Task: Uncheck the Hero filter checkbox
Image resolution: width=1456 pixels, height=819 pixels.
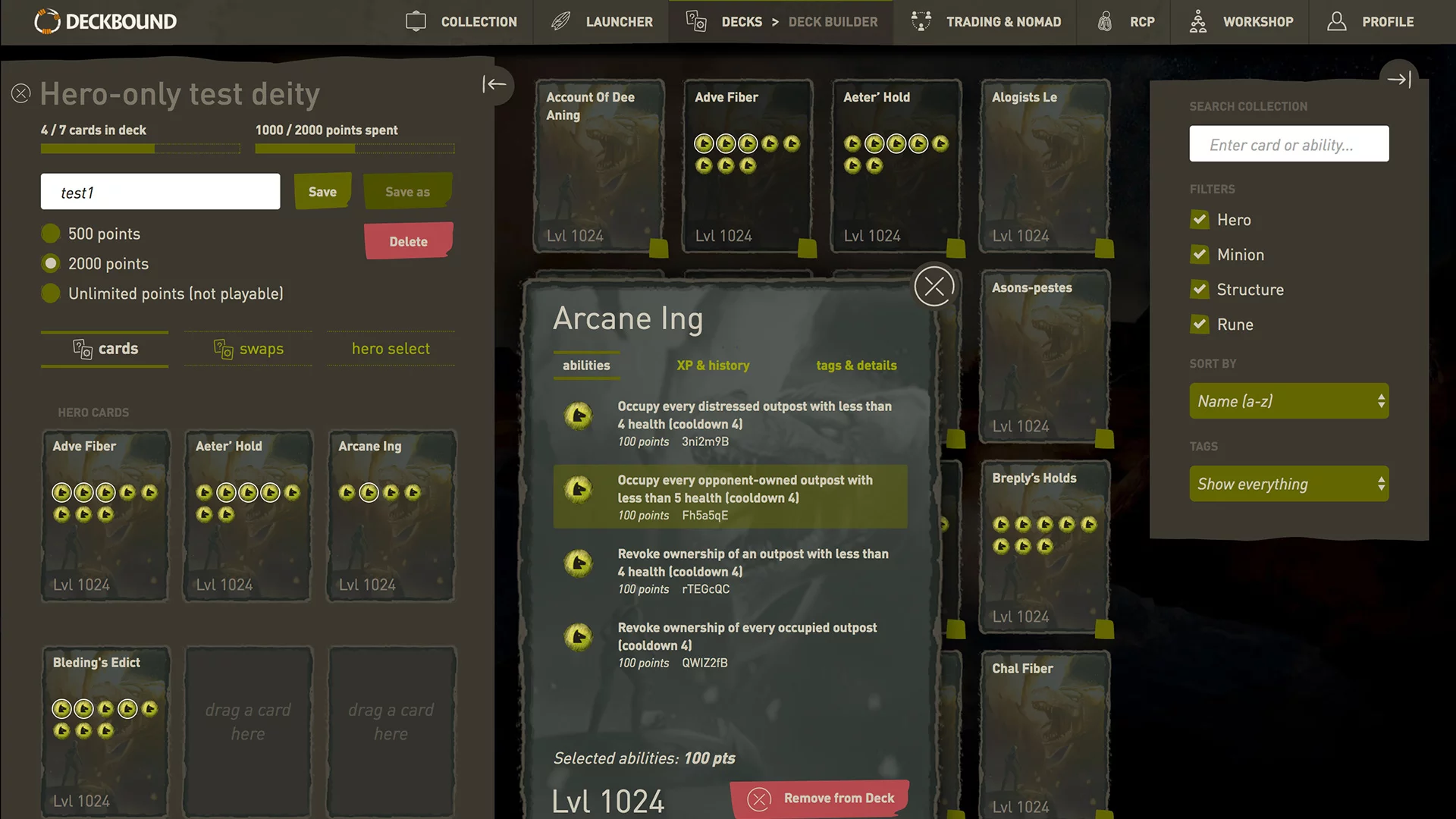Action: point(1200,220)
